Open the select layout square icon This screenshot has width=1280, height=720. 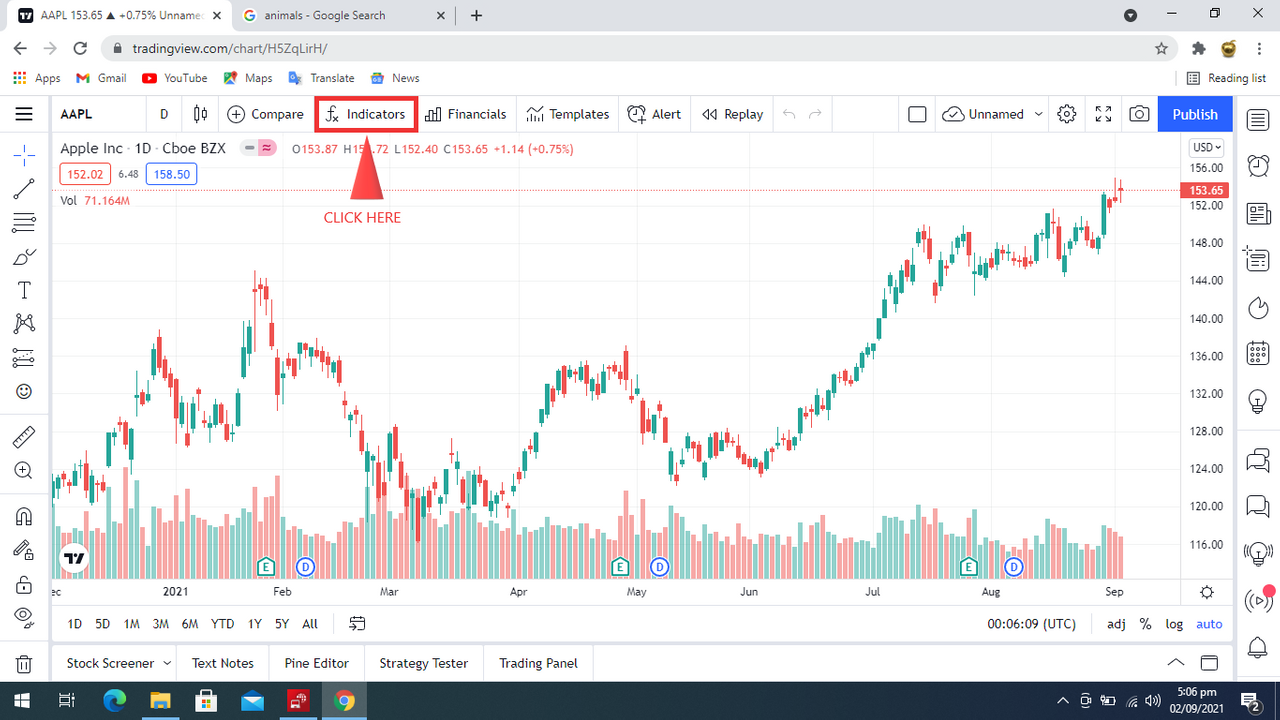click(917, 114)
